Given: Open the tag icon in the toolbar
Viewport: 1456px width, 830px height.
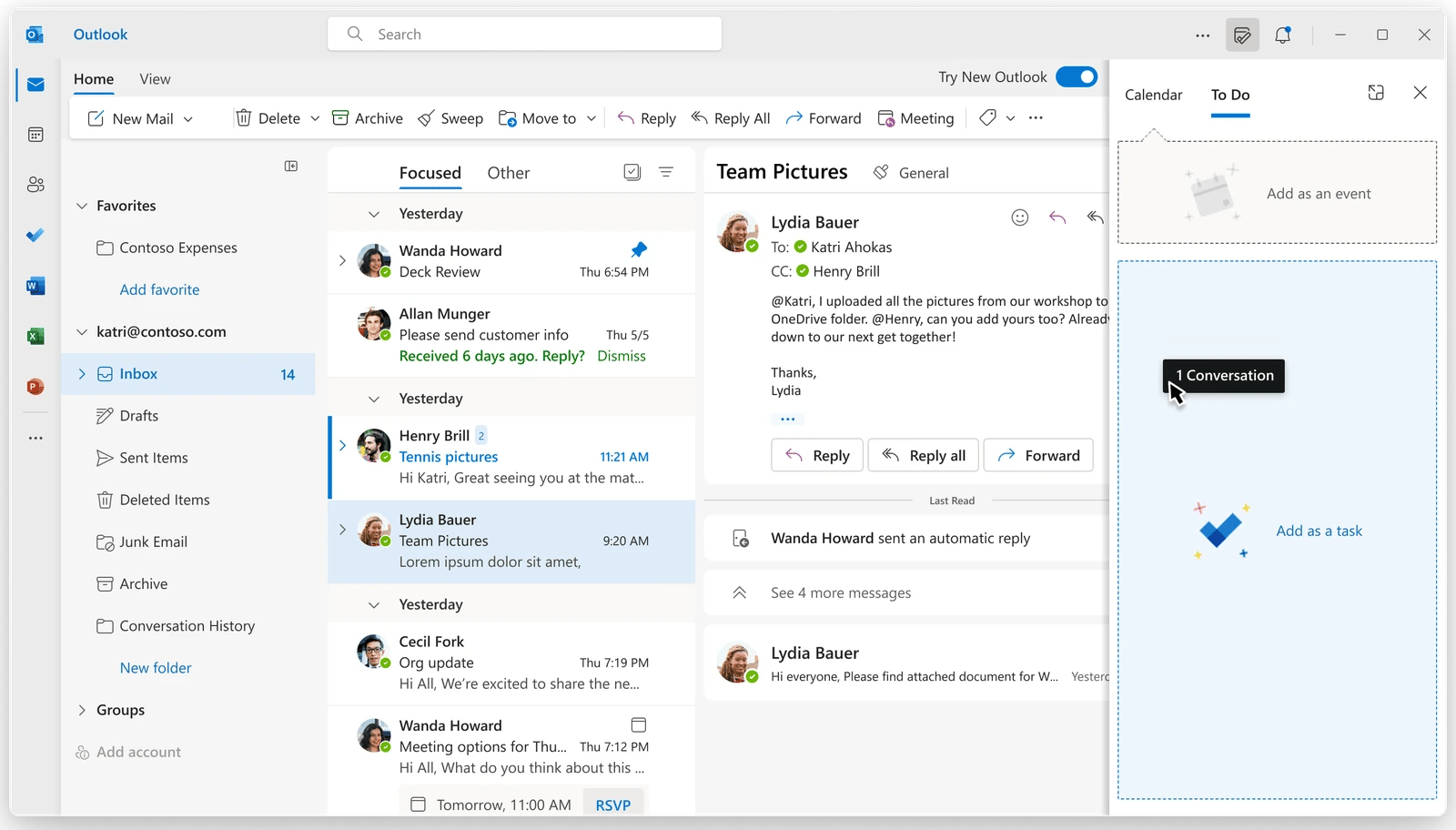Looking at the screenshot, I should [987, 117].
